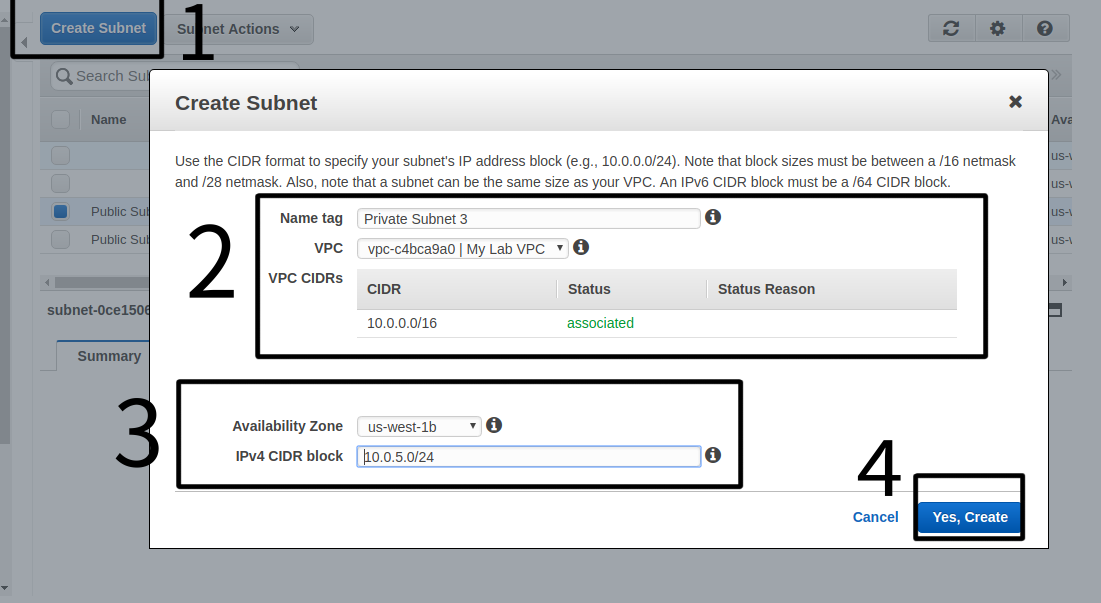1101x603 pixels.
Task: Check the first subnet row checkbox
Action: click(x=60, y=155)
